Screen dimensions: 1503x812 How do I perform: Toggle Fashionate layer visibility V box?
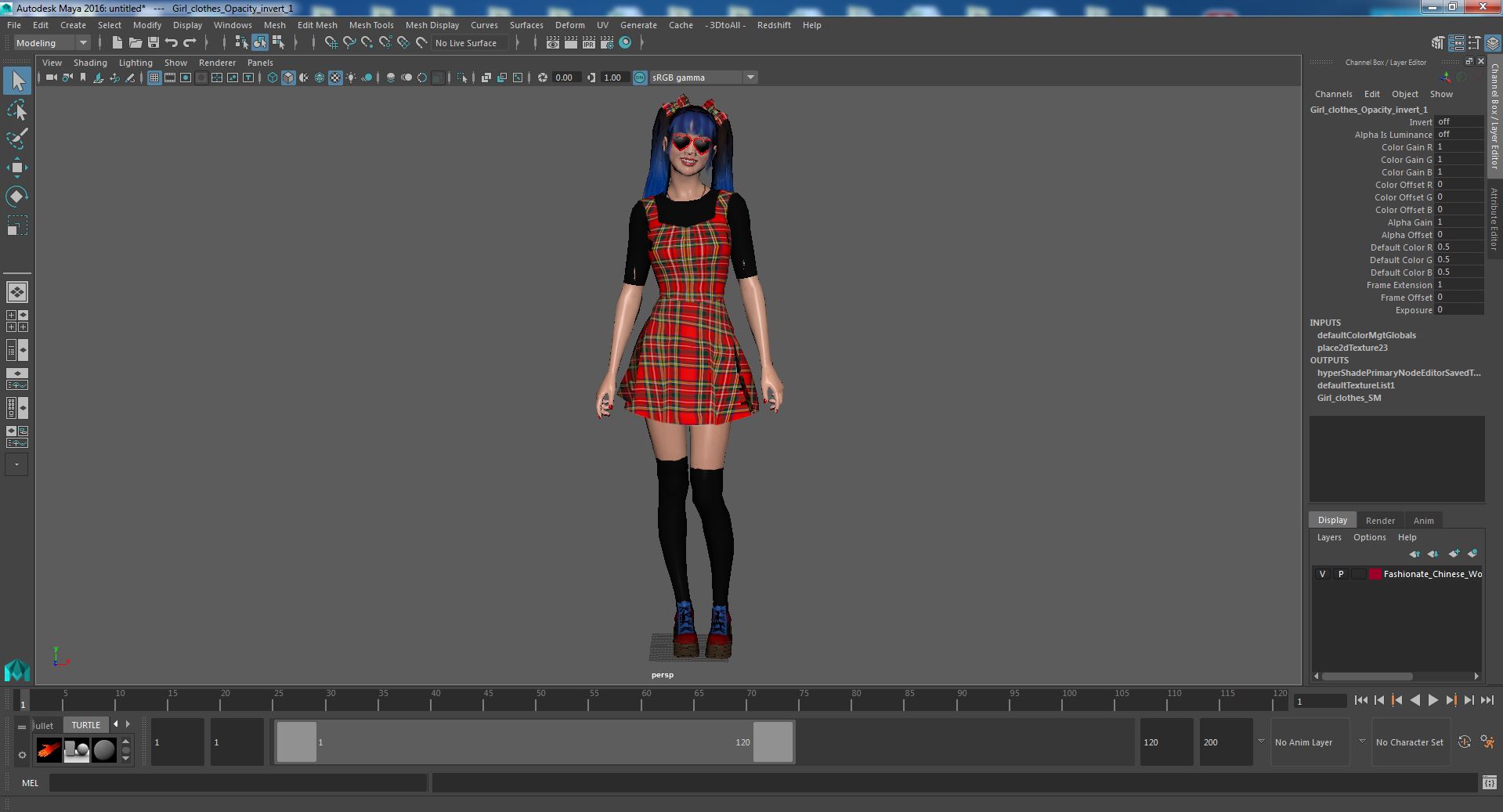[1322, 574]
